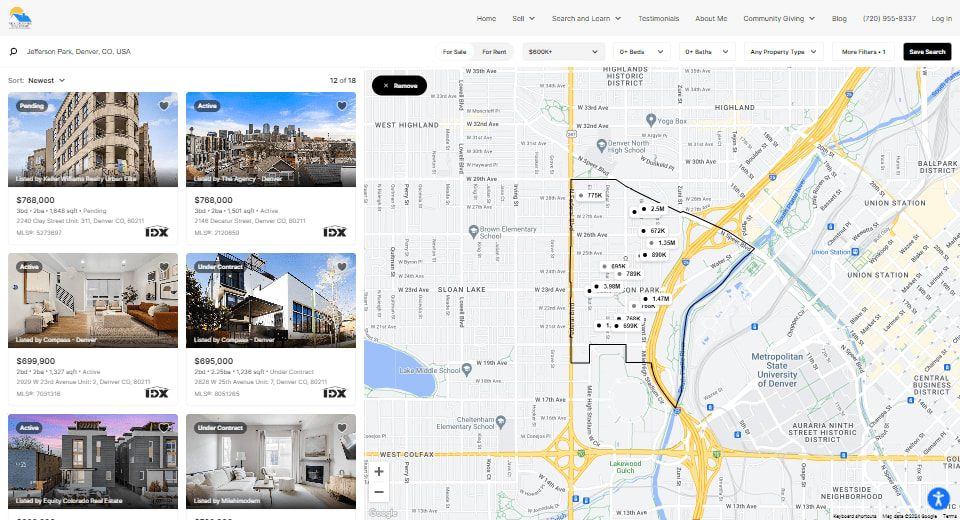Screen dimensions: 960x520
Task: Click the 699K map marker
Action: tap(627, 326)
